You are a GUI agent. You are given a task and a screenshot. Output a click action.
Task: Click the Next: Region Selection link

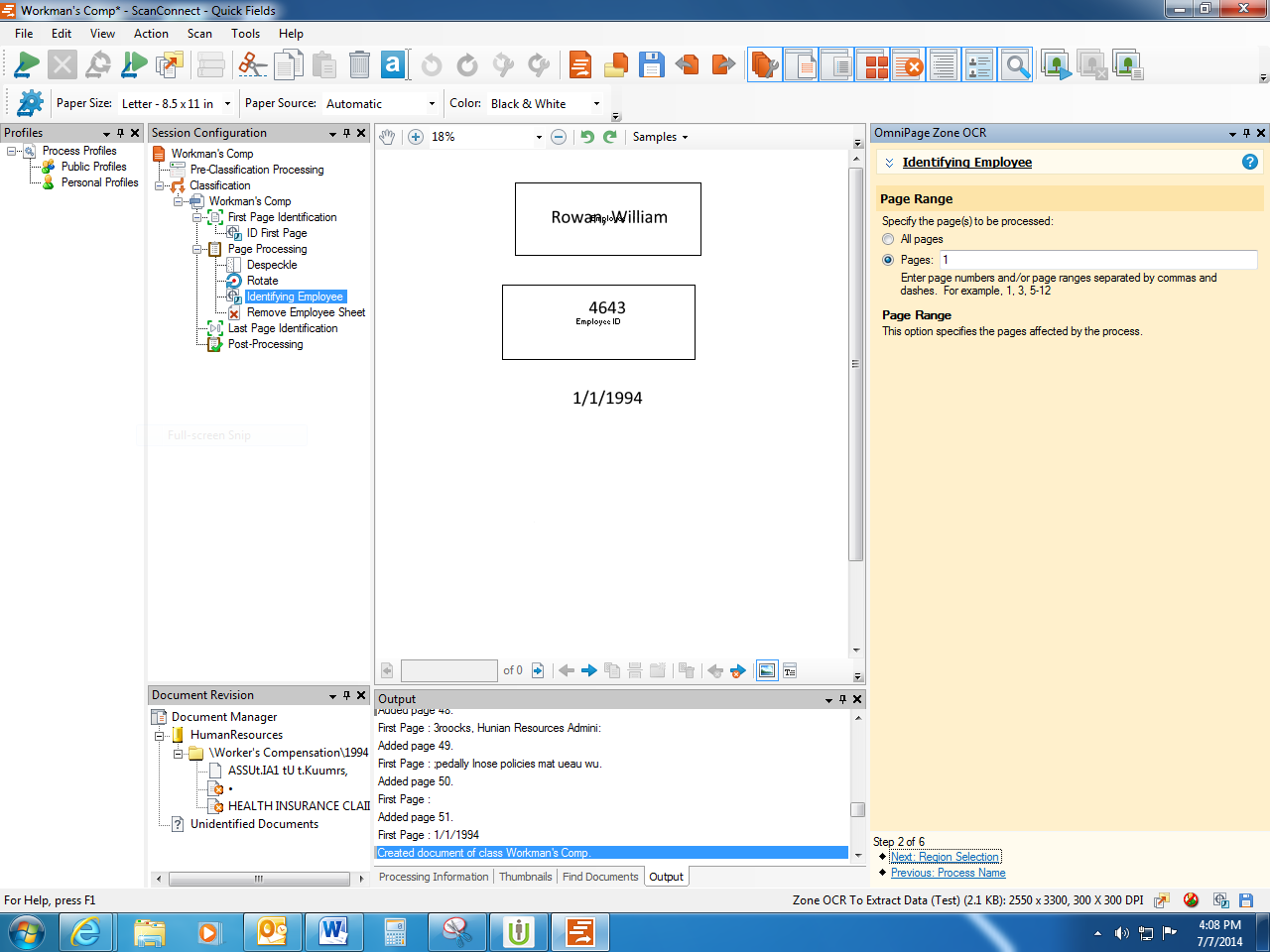945,857
